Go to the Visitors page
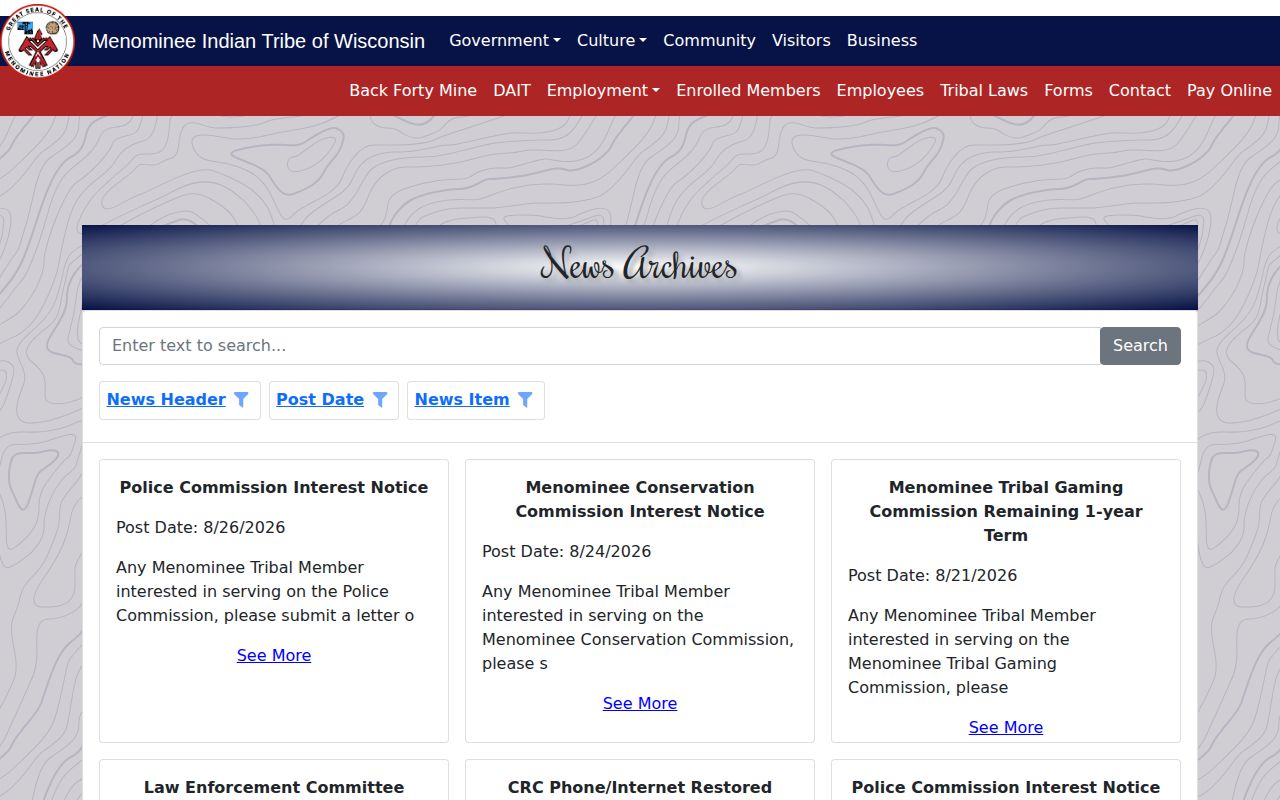Image resolution: width=1280 pixels, height=800 pixels. point(801,40)
